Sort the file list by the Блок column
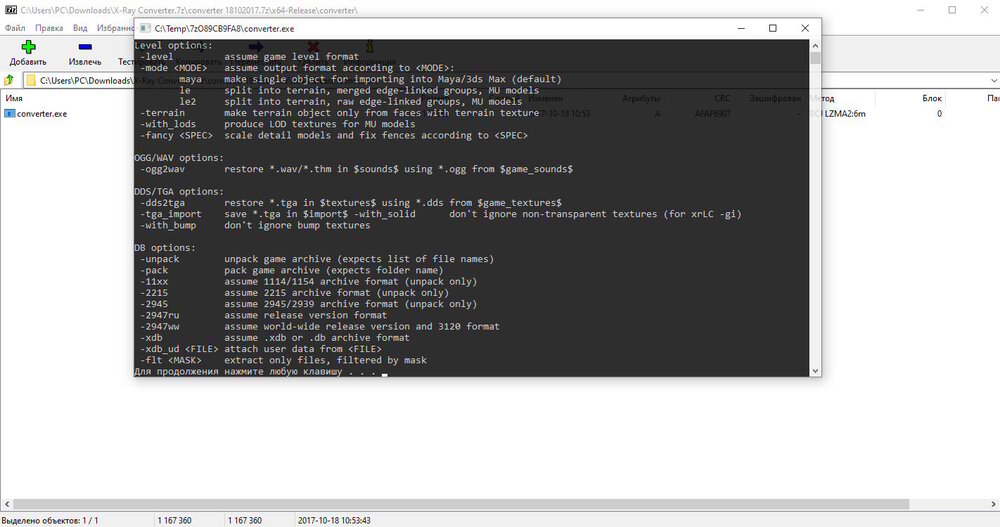The height and width of the screenshot is (527, 1000). click(x=932, y=98)
